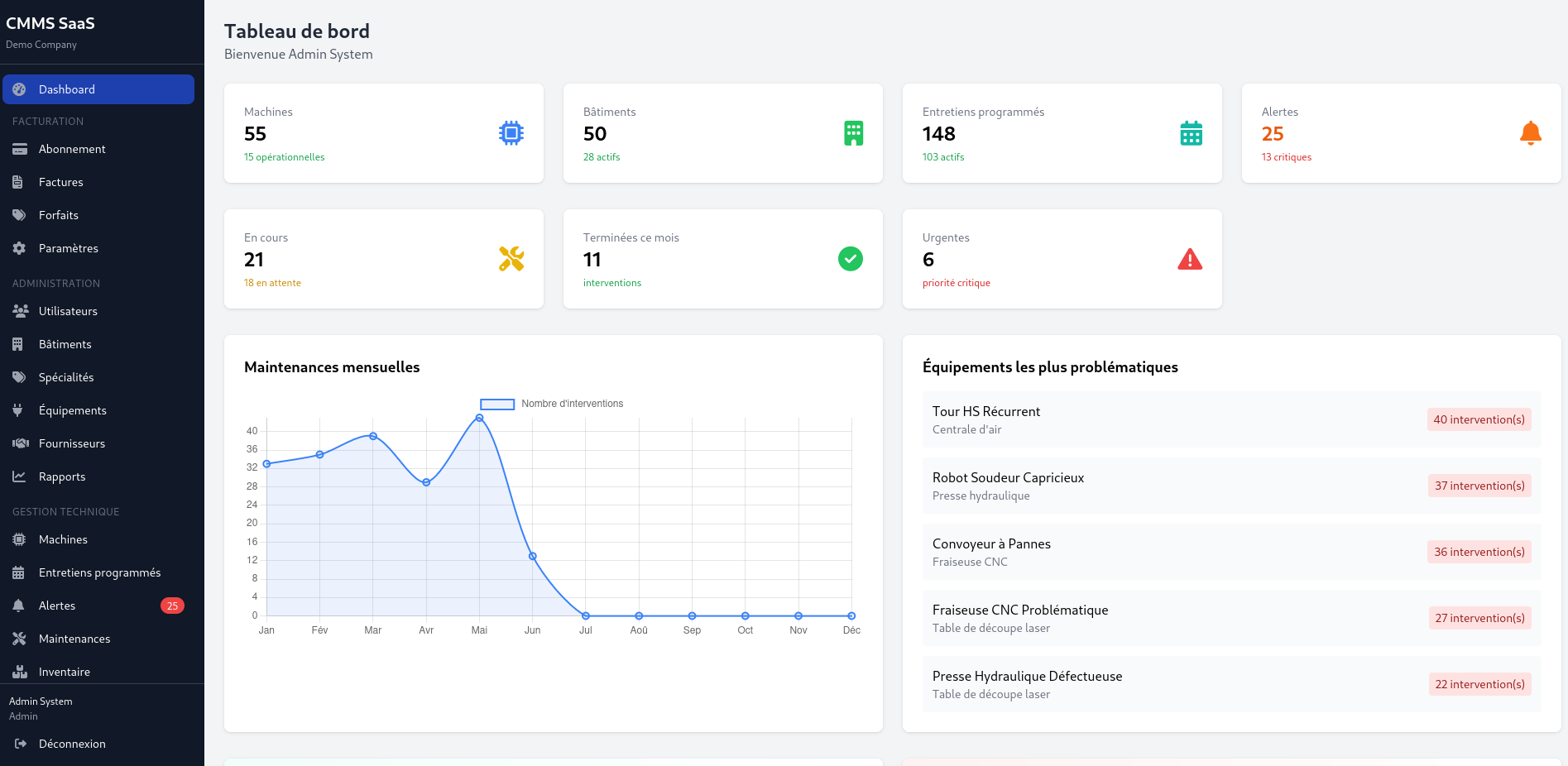Open the Équipements sidebar entry

(98, 410)
